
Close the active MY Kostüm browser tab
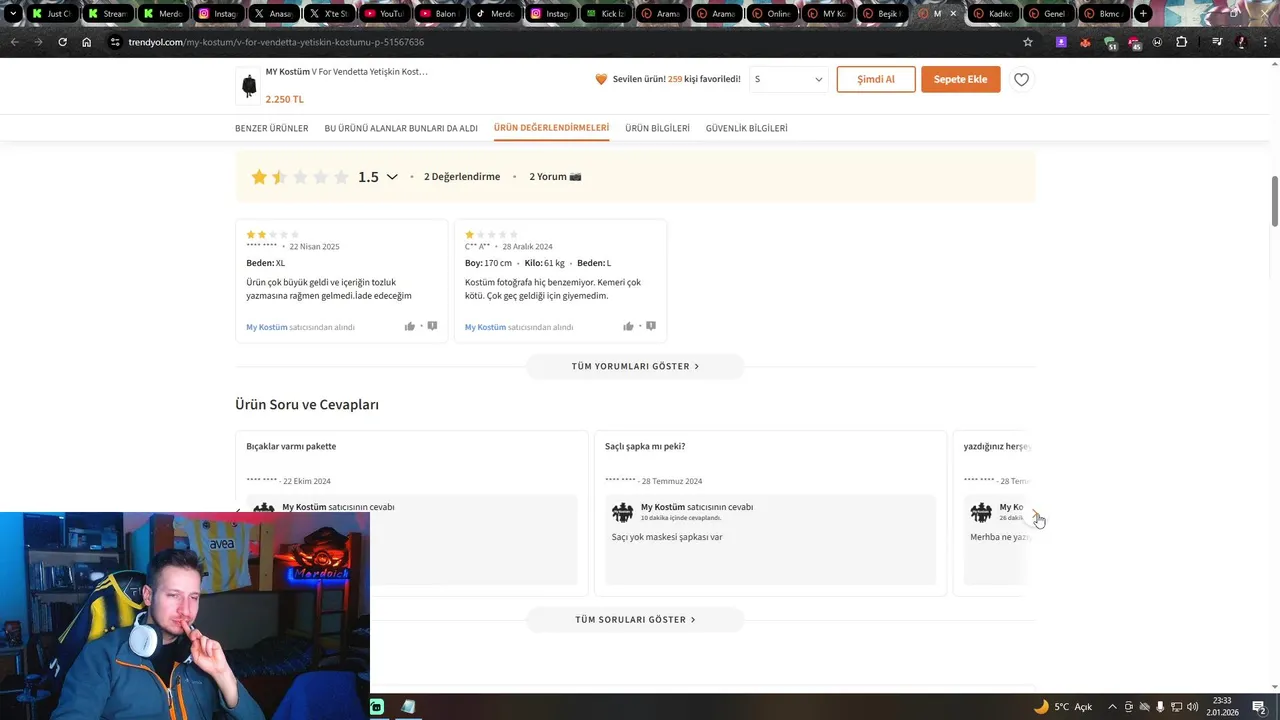click(x=952, y=14)
